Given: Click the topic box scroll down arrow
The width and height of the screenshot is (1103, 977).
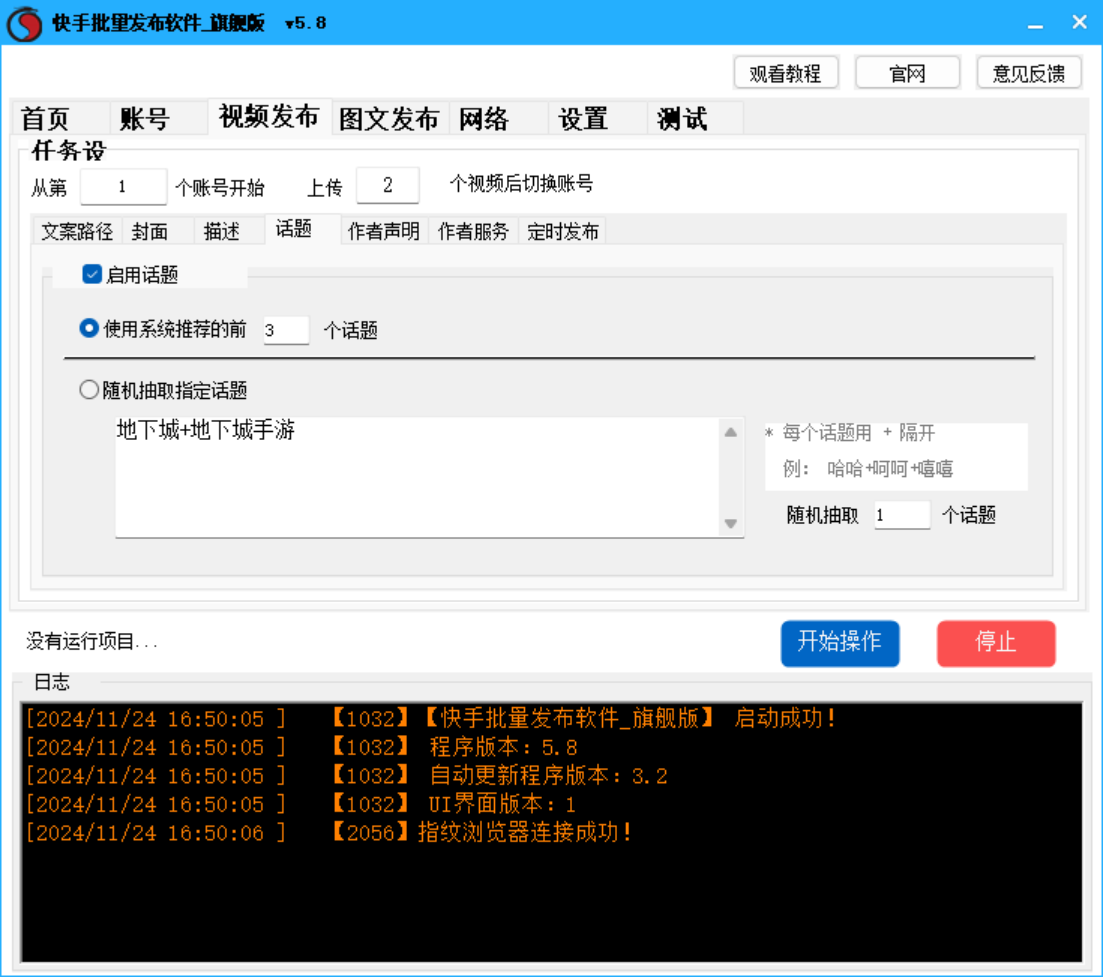Looking at the screenshot, I should click(731, 523).
